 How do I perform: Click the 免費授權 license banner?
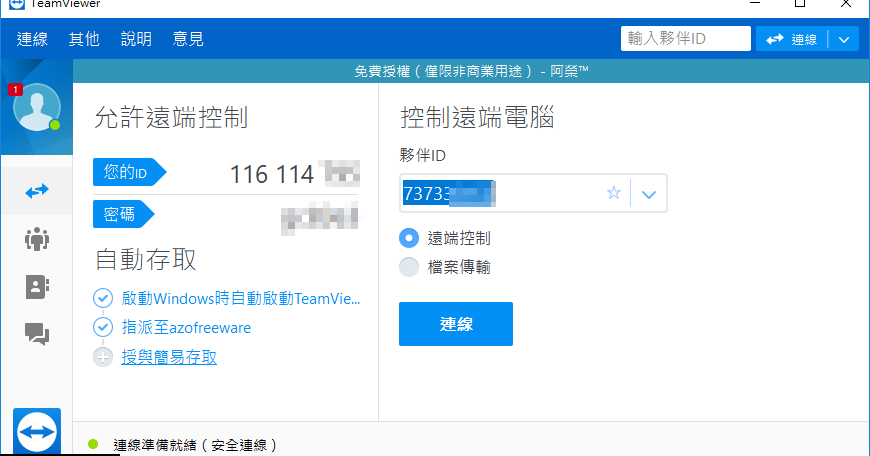(x=471, y=71)
